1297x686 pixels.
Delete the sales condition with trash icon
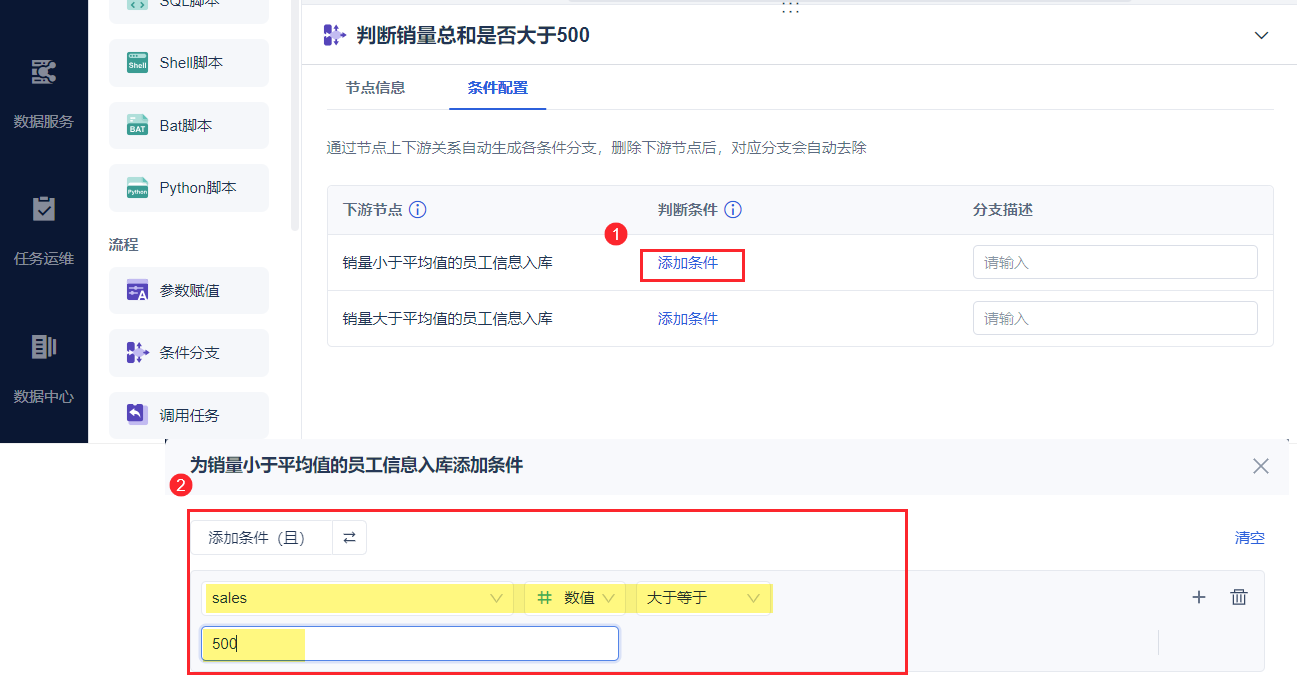[x=1239, y=597]
